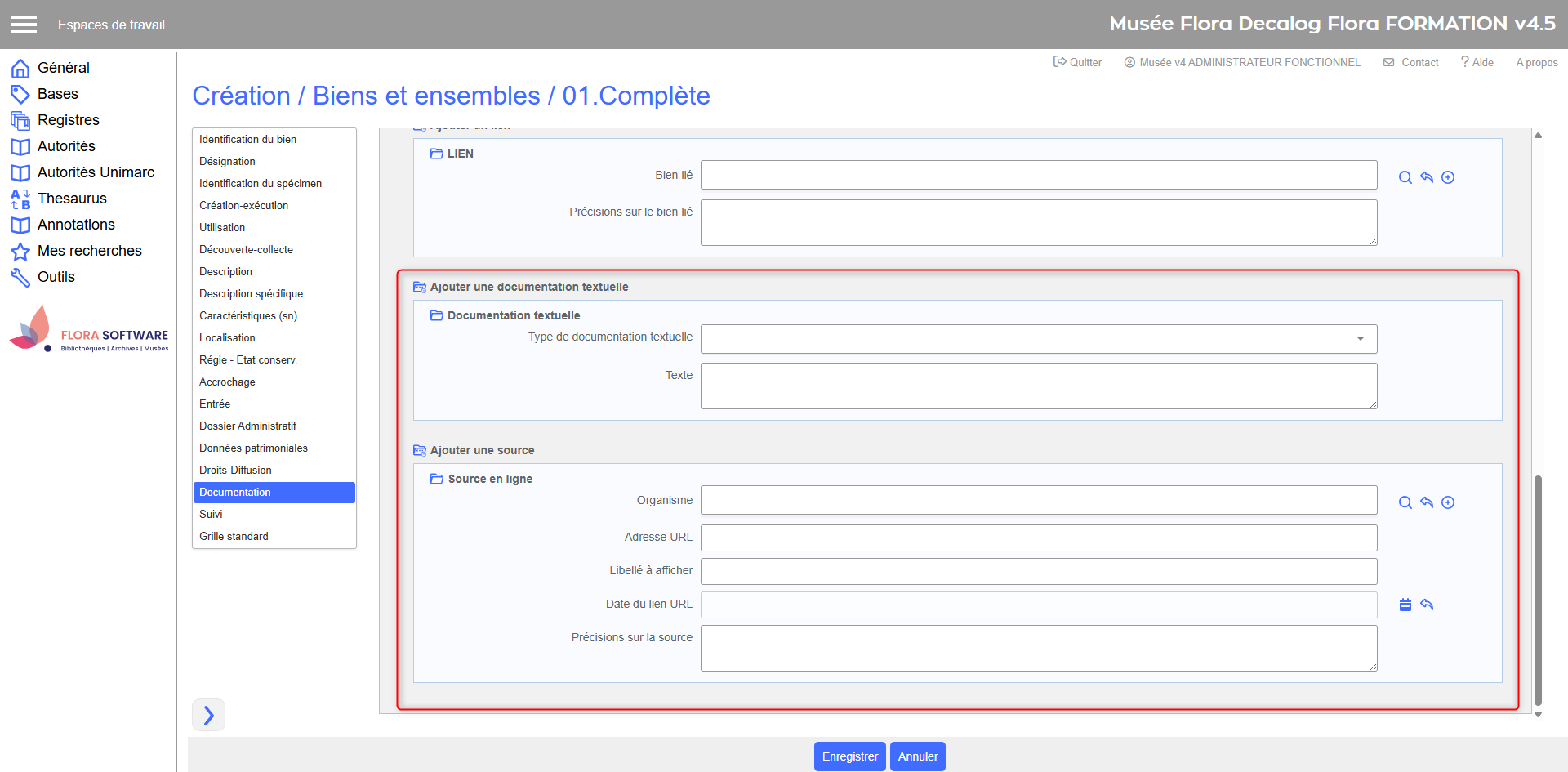Open the hamburger menu in the header

(24, 25)
